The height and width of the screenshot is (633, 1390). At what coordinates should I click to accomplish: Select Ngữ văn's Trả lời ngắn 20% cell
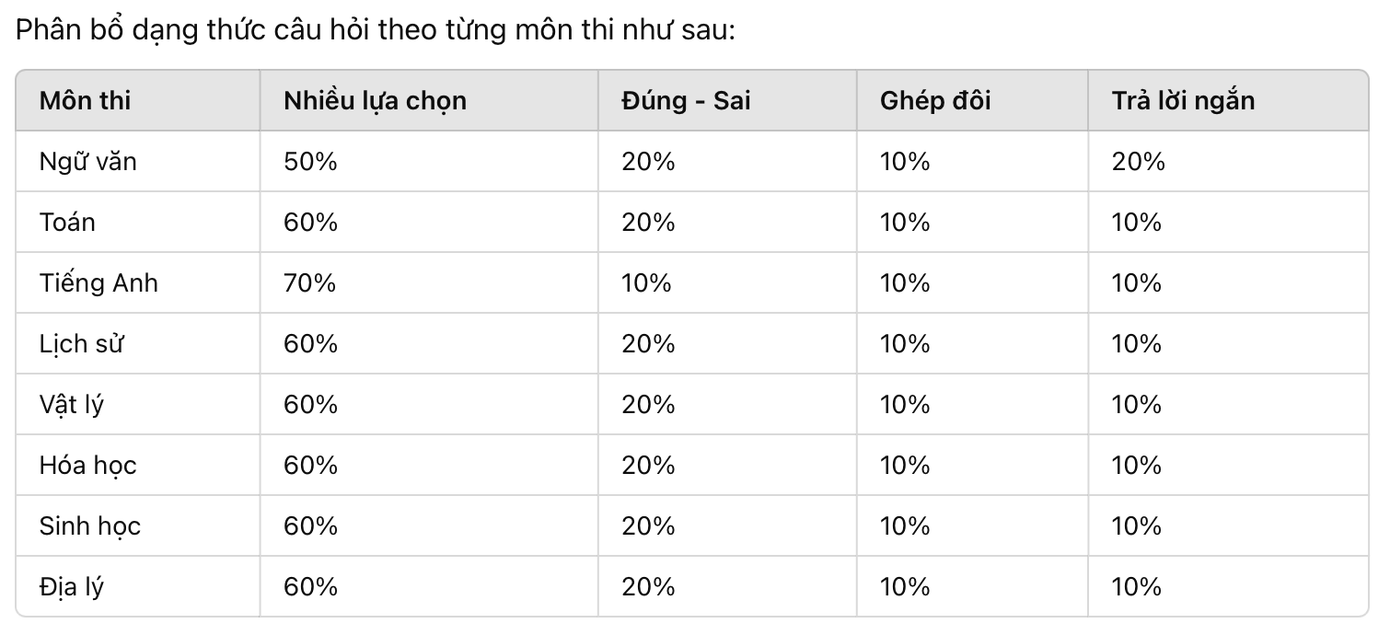1138,161
